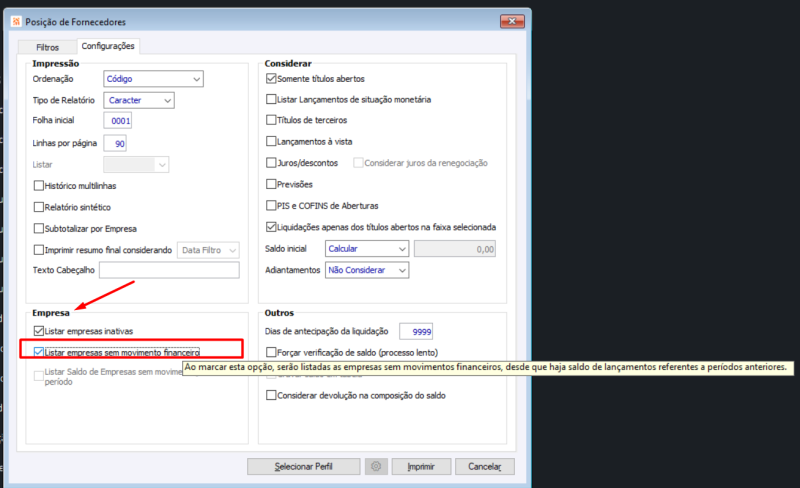Click the Folha inicial field
The width and height of the screenshot is (800, 488).
coord(118,121)
